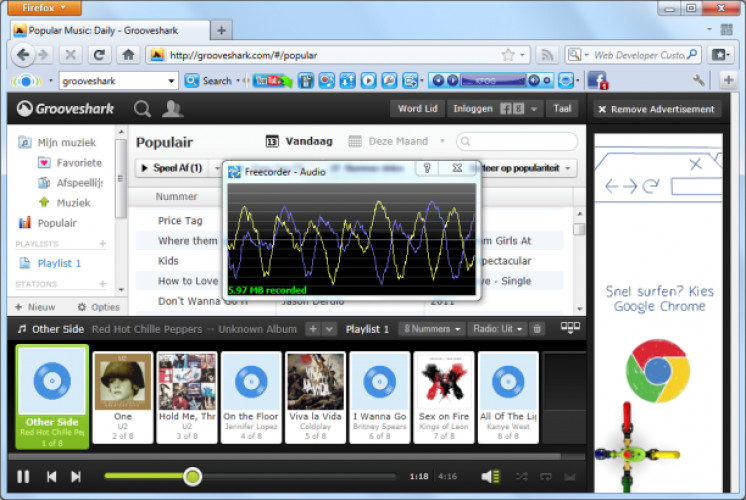Add a new playlist with the plus icon
Screen dimensions: 746x500
coord(102,244)
